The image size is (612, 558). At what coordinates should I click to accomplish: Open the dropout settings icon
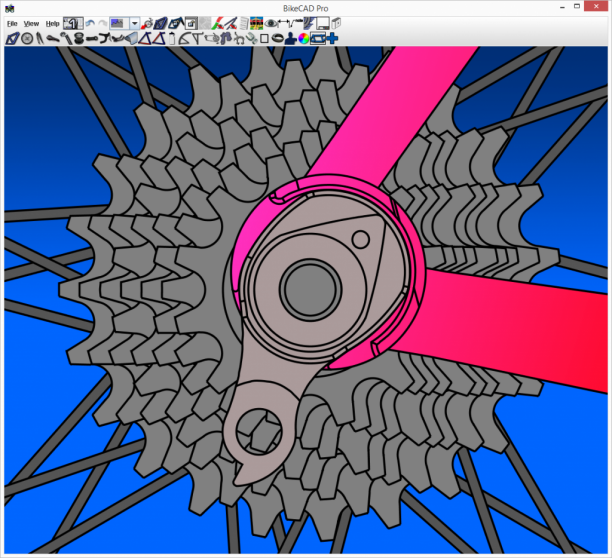(x=252, y=39)
